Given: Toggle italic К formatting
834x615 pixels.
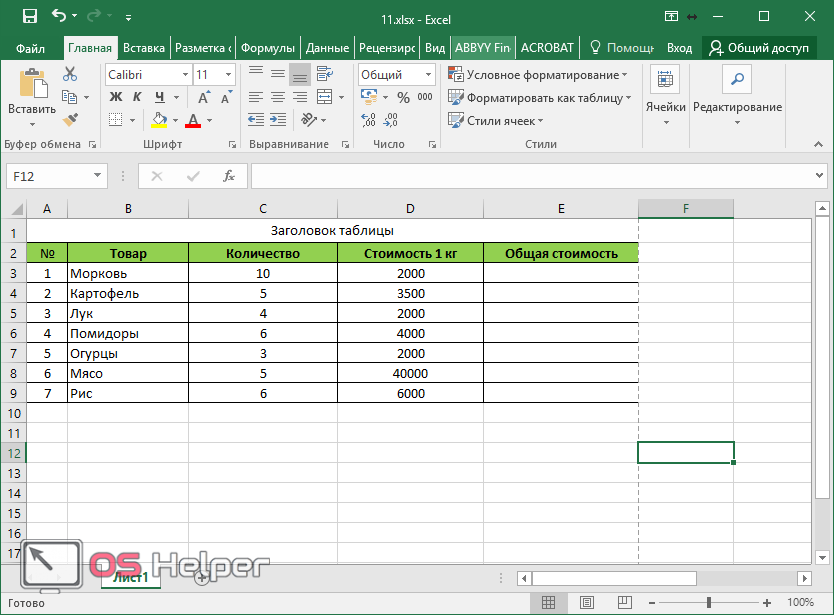Looking at the screenshot, I should click(135, 97).
